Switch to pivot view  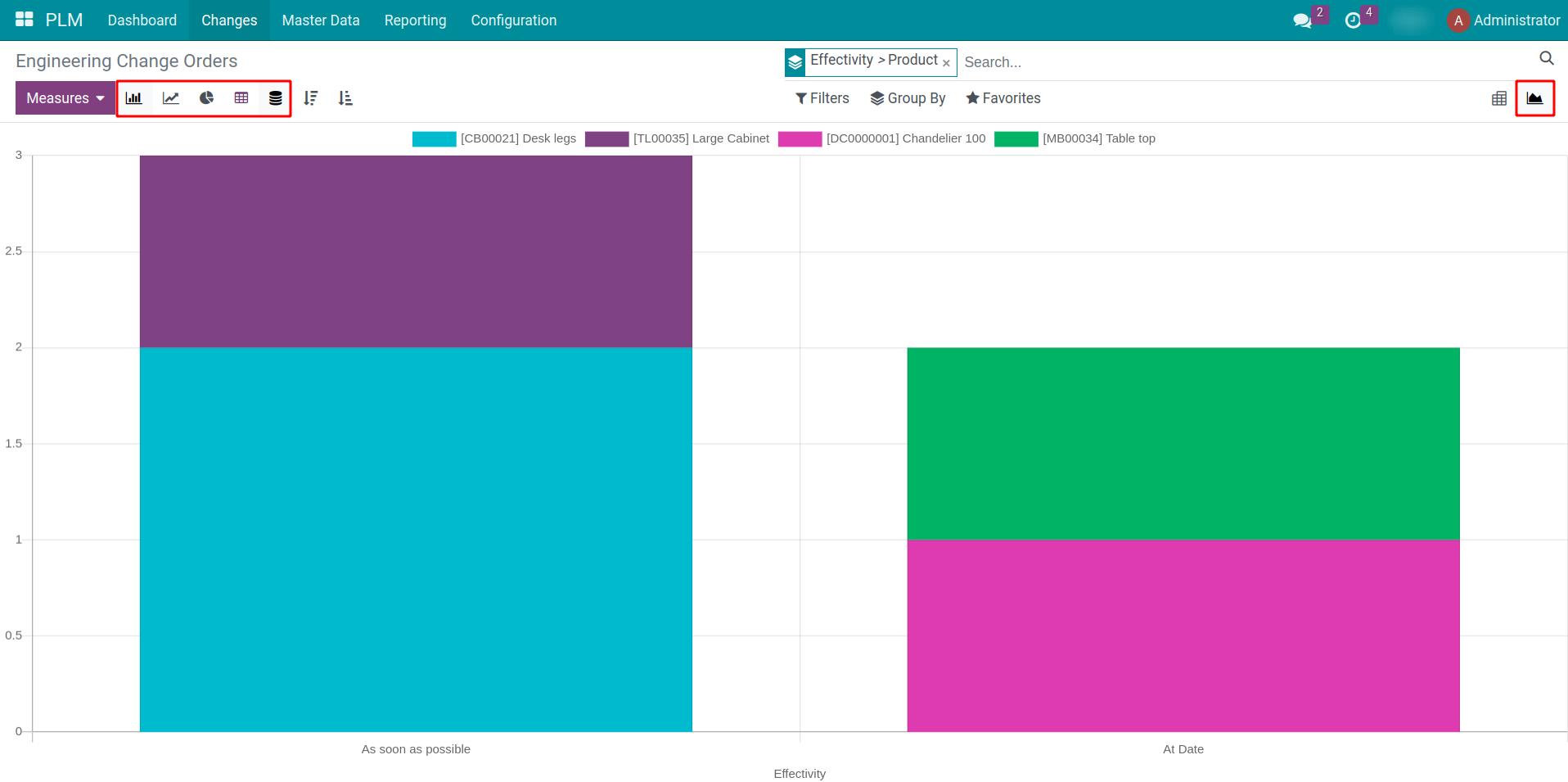[1499, 98]
